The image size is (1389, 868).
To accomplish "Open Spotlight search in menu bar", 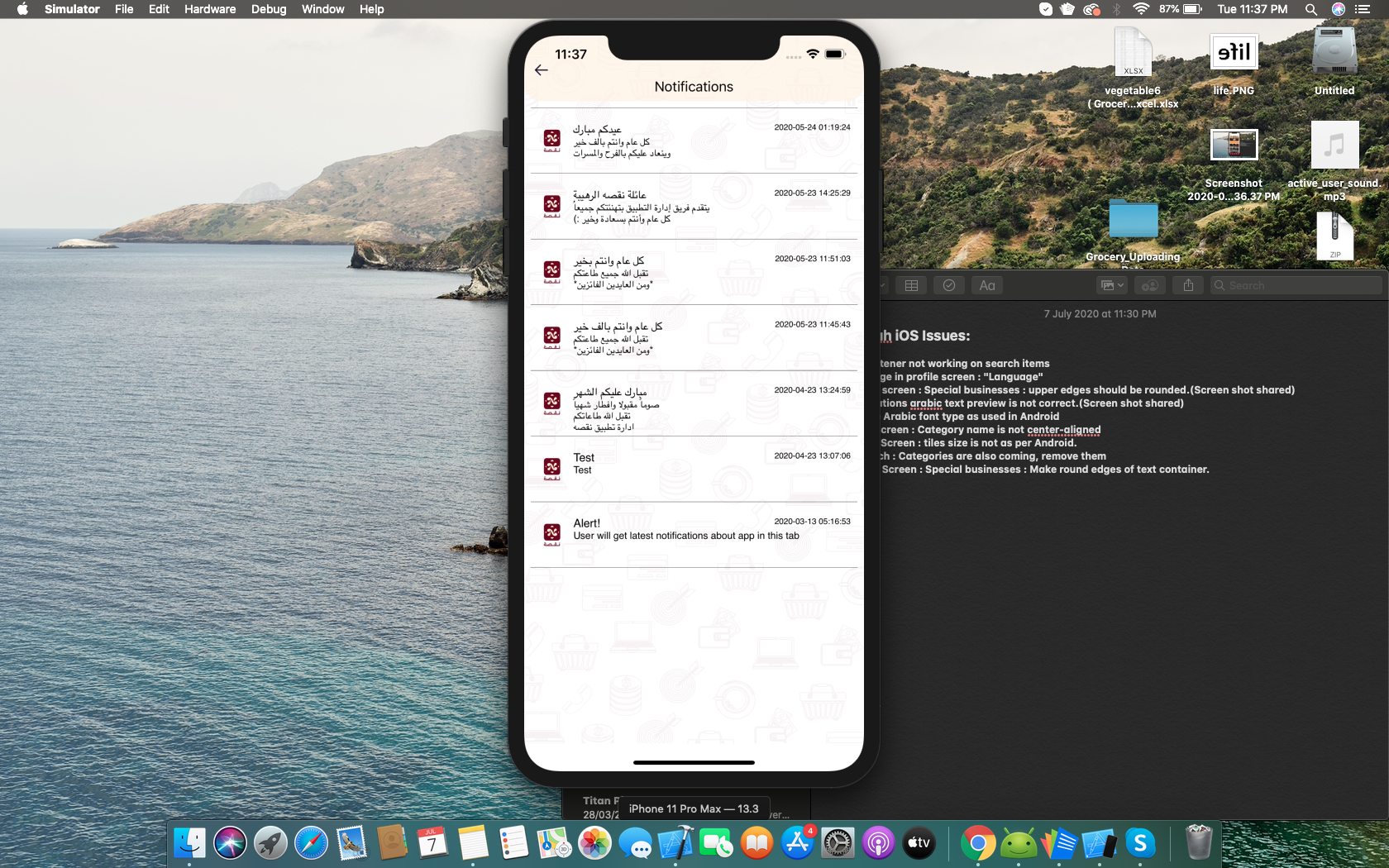I will [x=1310, y=9].
